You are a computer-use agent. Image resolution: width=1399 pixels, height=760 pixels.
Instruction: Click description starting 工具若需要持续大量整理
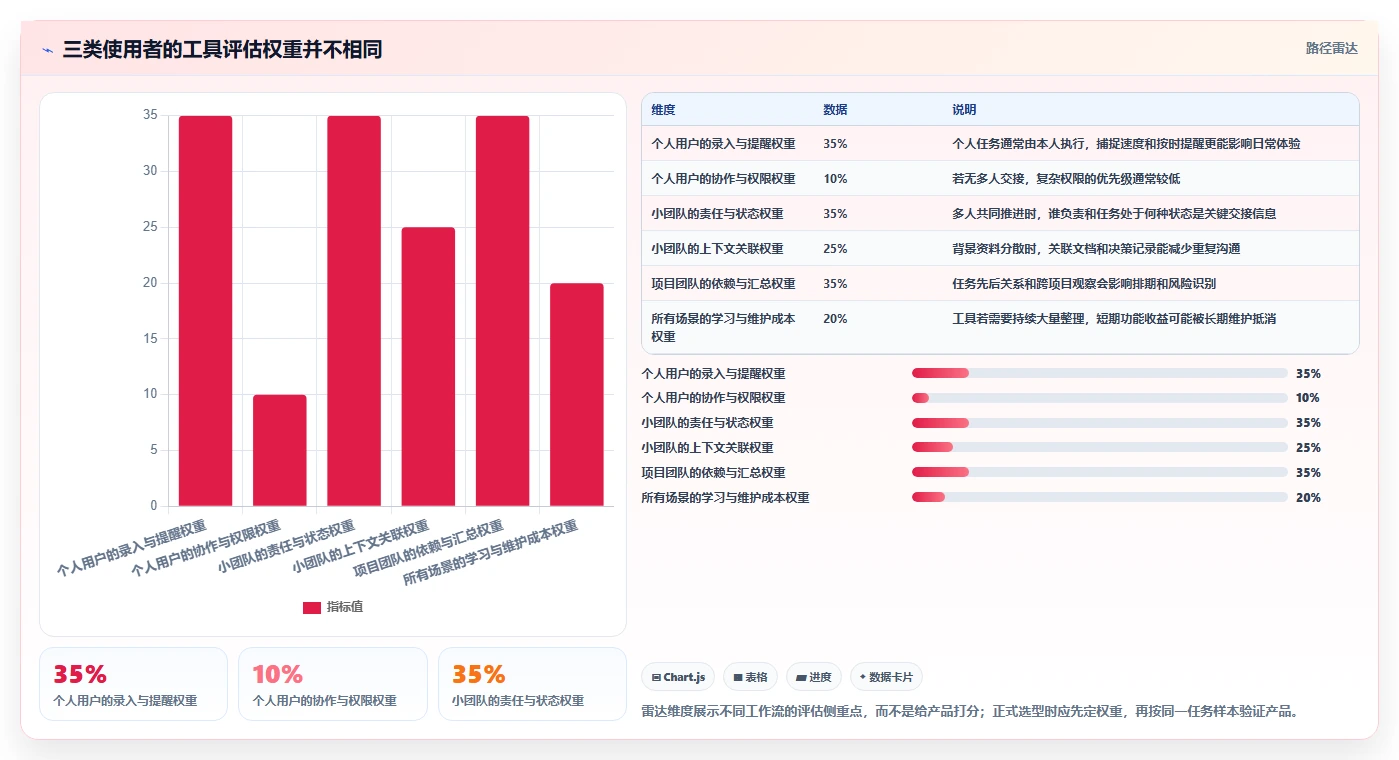pyautogui.click(x=1114, y=319)
